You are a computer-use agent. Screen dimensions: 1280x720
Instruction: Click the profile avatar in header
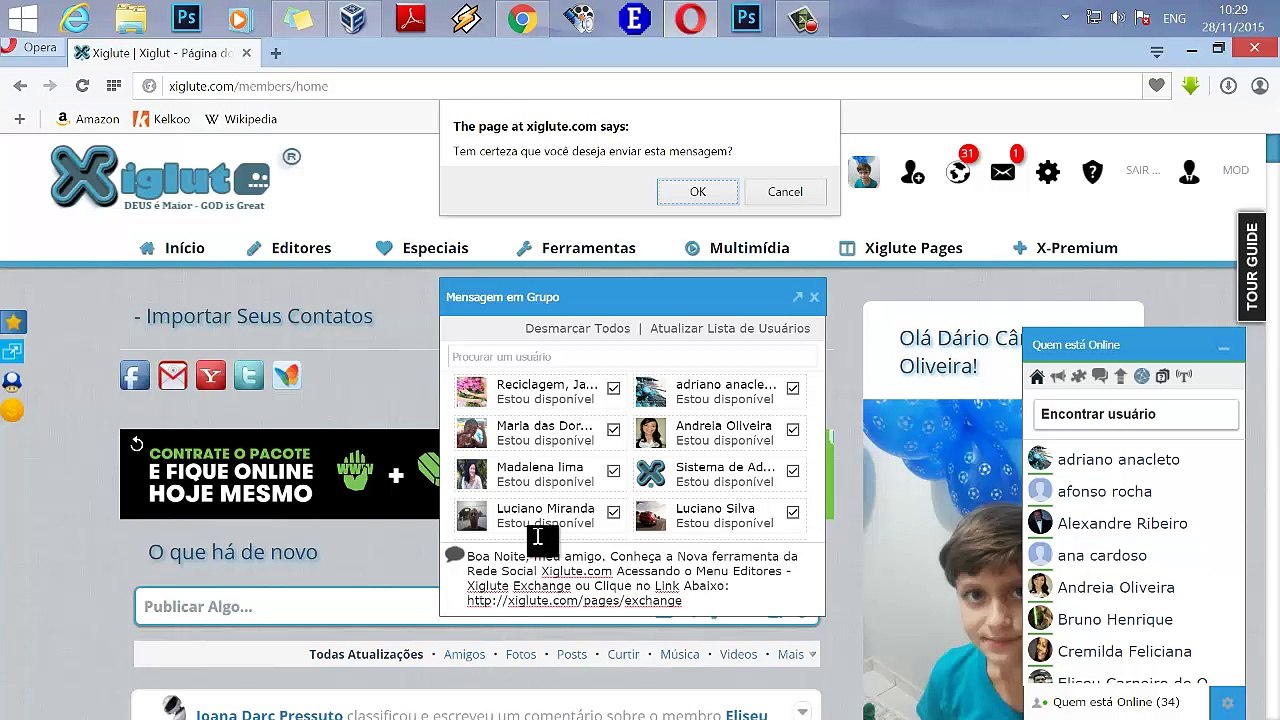coord(864,172)
